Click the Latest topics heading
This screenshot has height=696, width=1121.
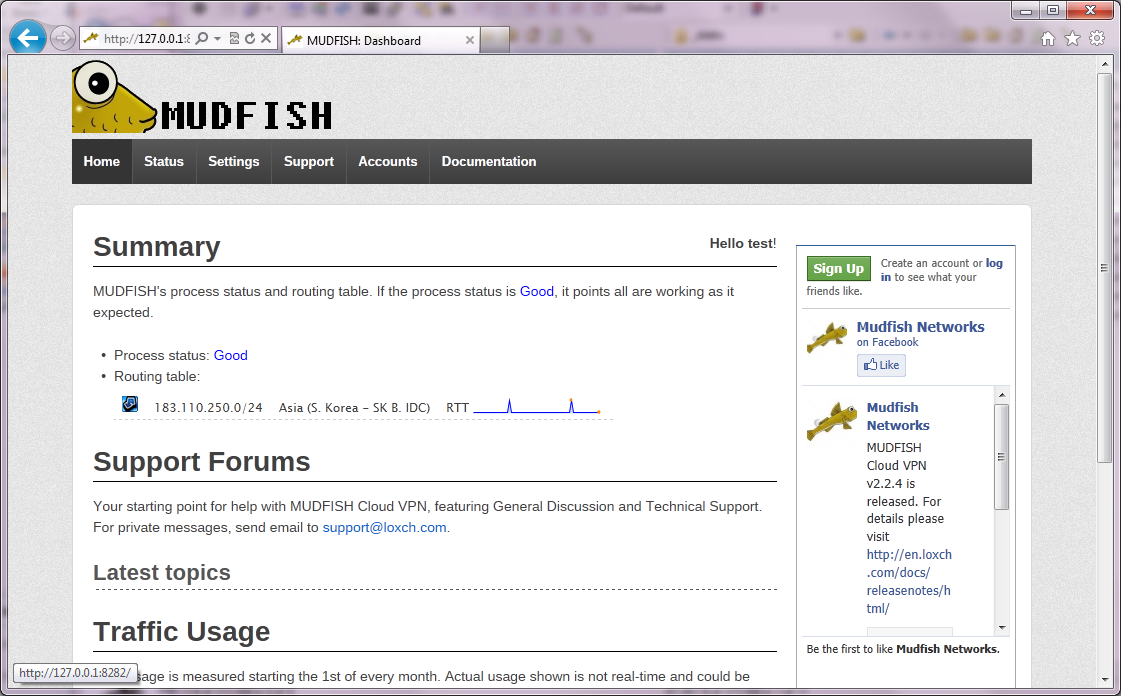[x=162, y=572]
